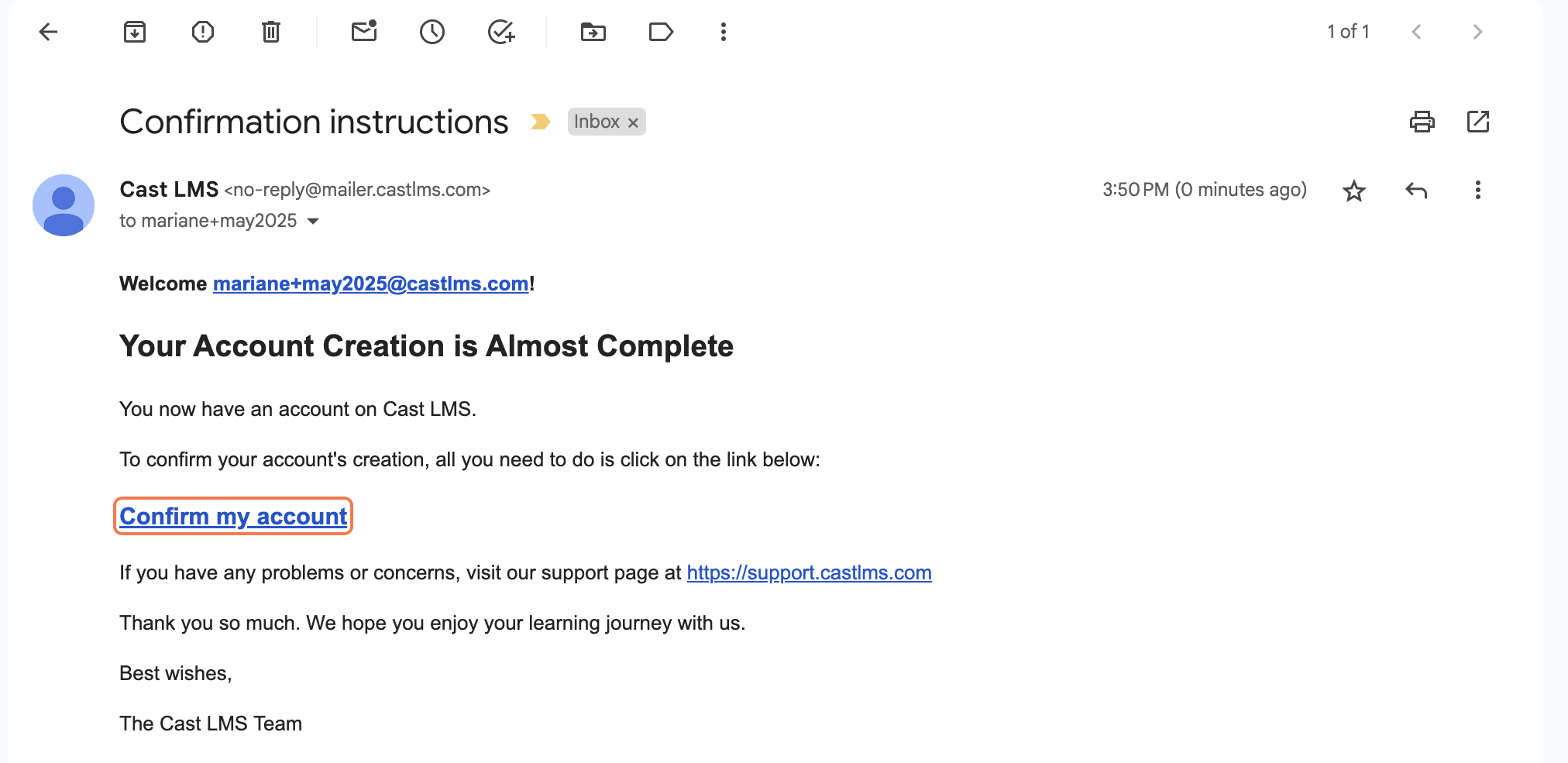Add email to Tasks

click(x=501, y=32)
